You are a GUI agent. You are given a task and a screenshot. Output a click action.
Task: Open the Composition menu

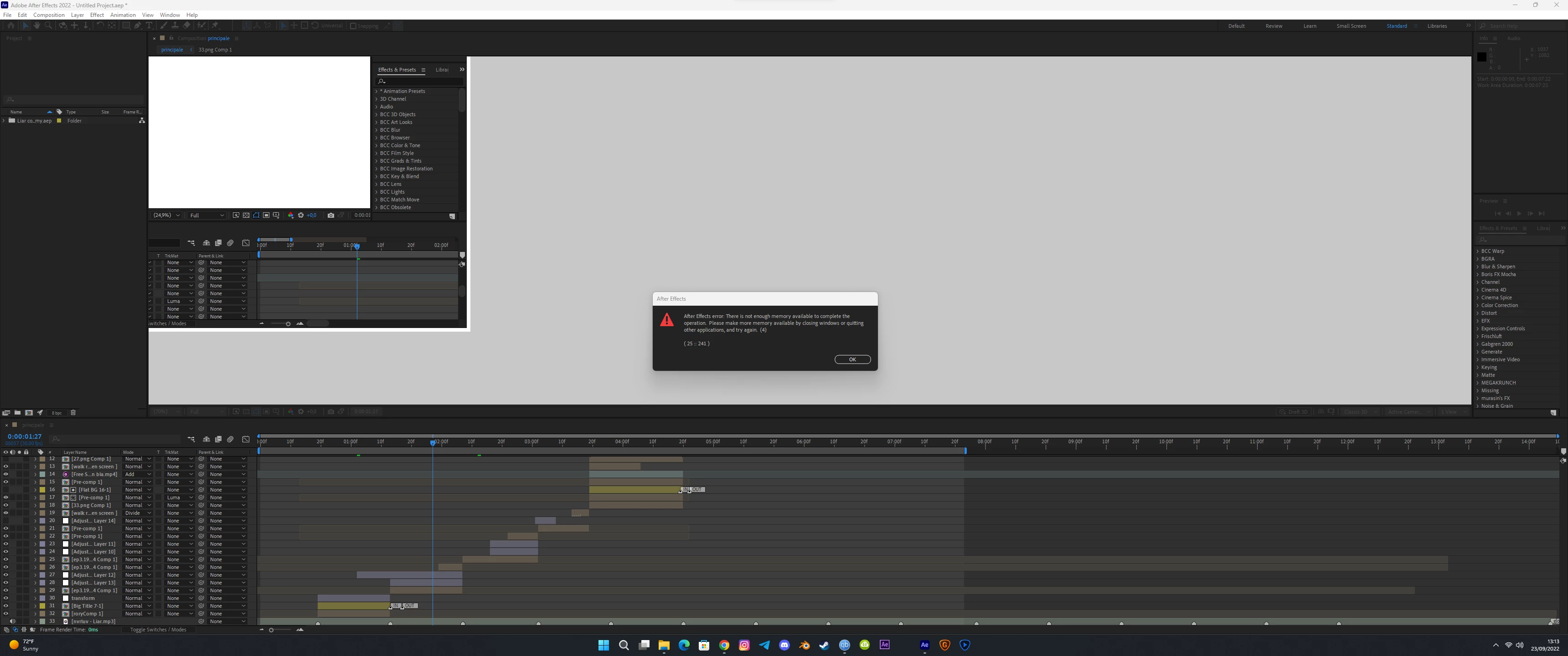click(49, 15)
